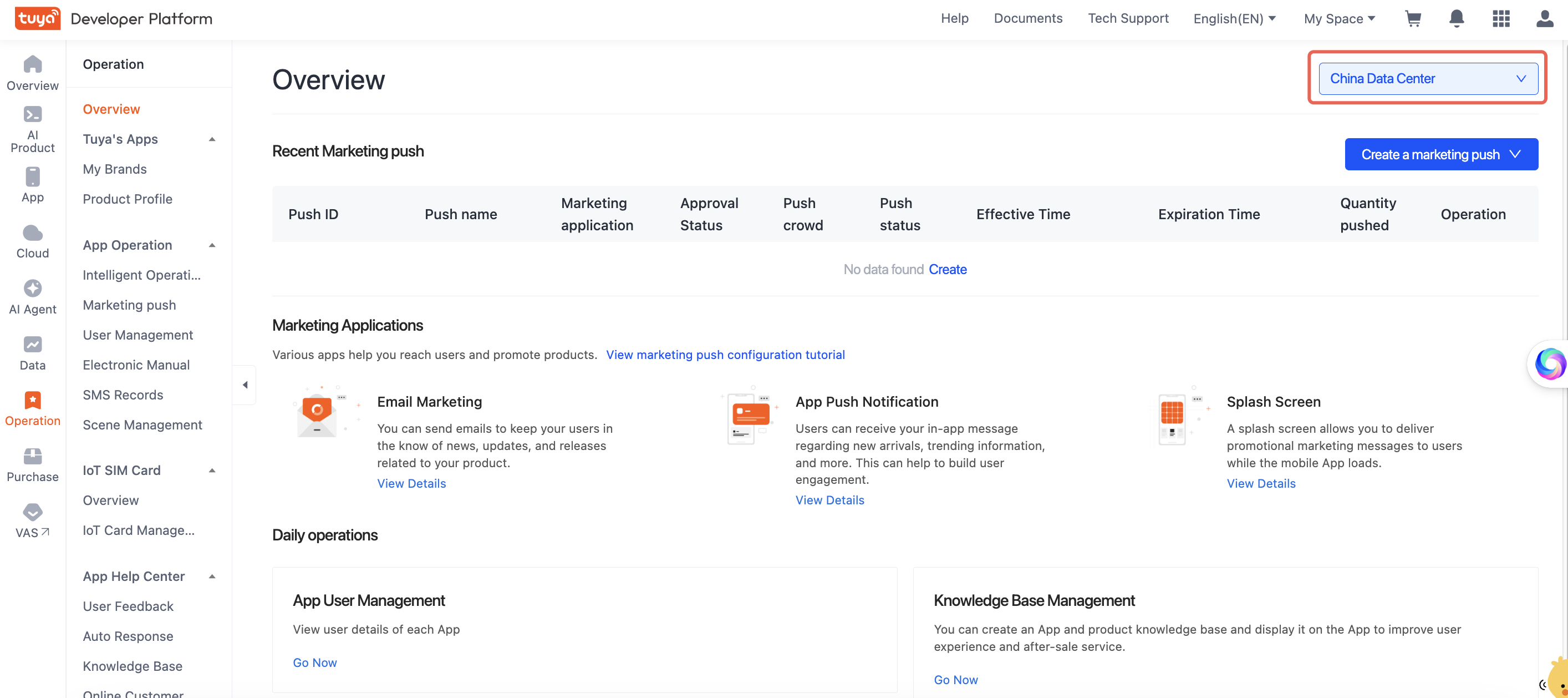Screen dimensions: 1568x698
Task: Click the Quantity pushed column header
Action: (x=1368, y=214)
